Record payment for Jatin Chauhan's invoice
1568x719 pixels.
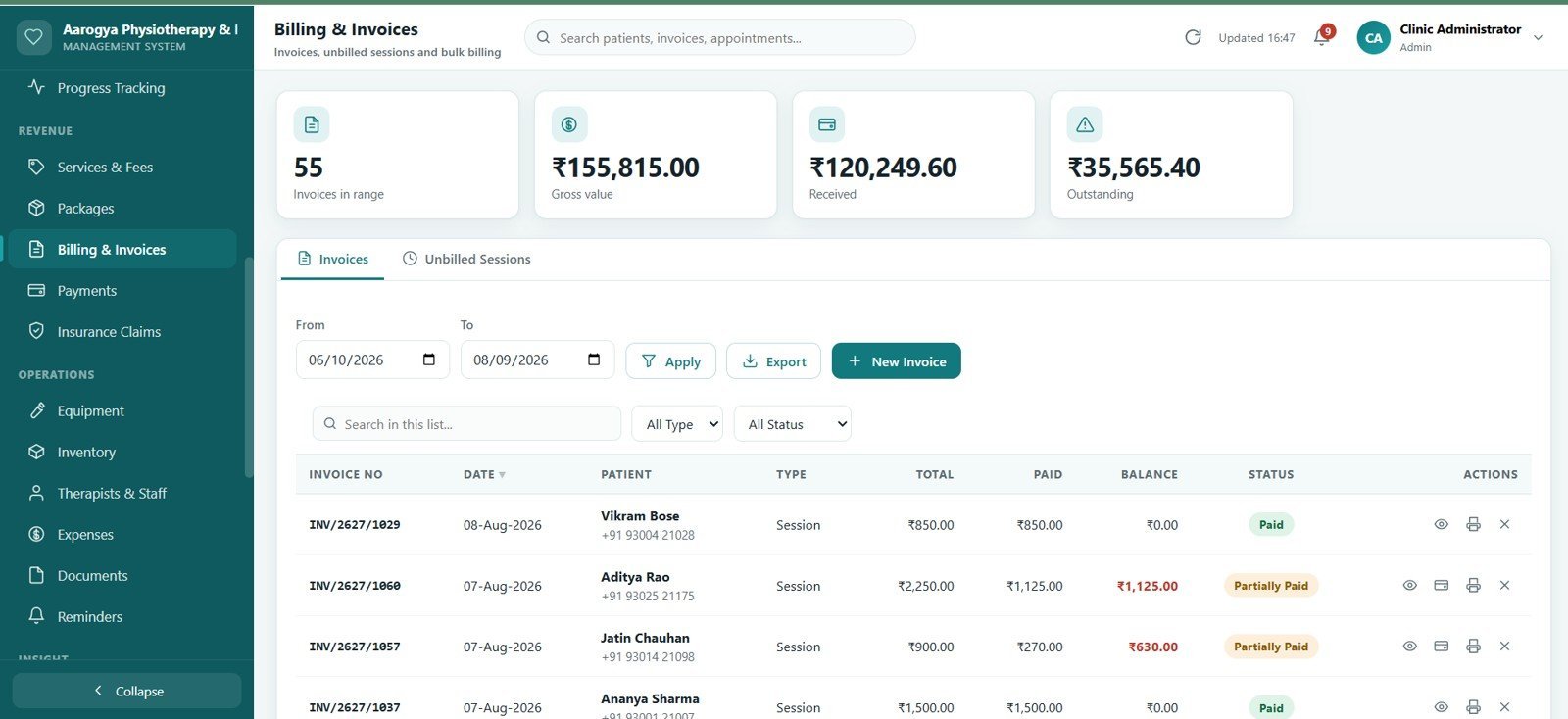click(x=1441, y=647)
